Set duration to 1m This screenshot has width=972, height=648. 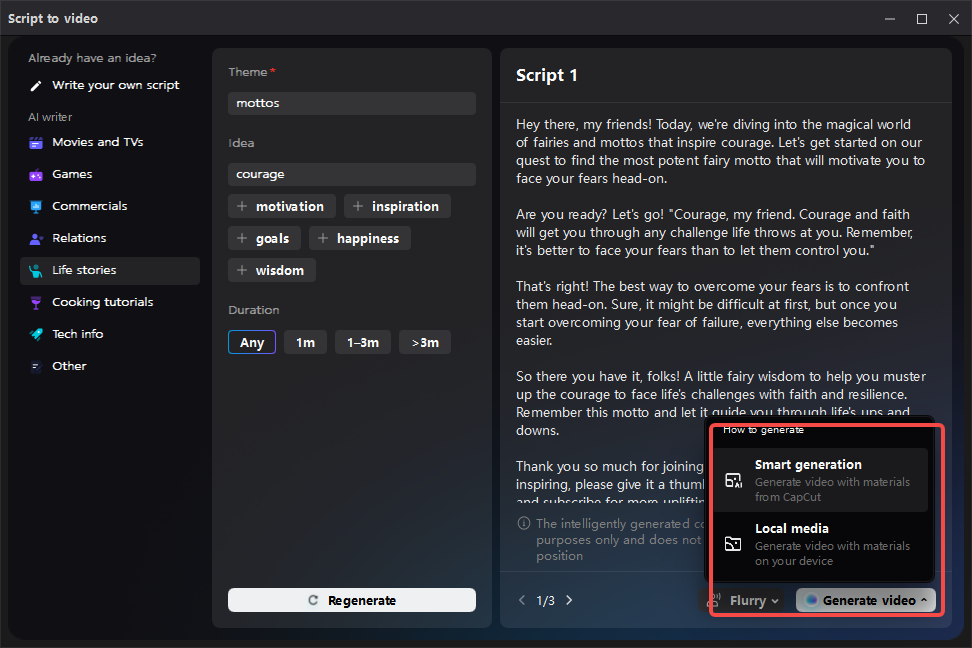pyautogui.click(x=305, y=343)
